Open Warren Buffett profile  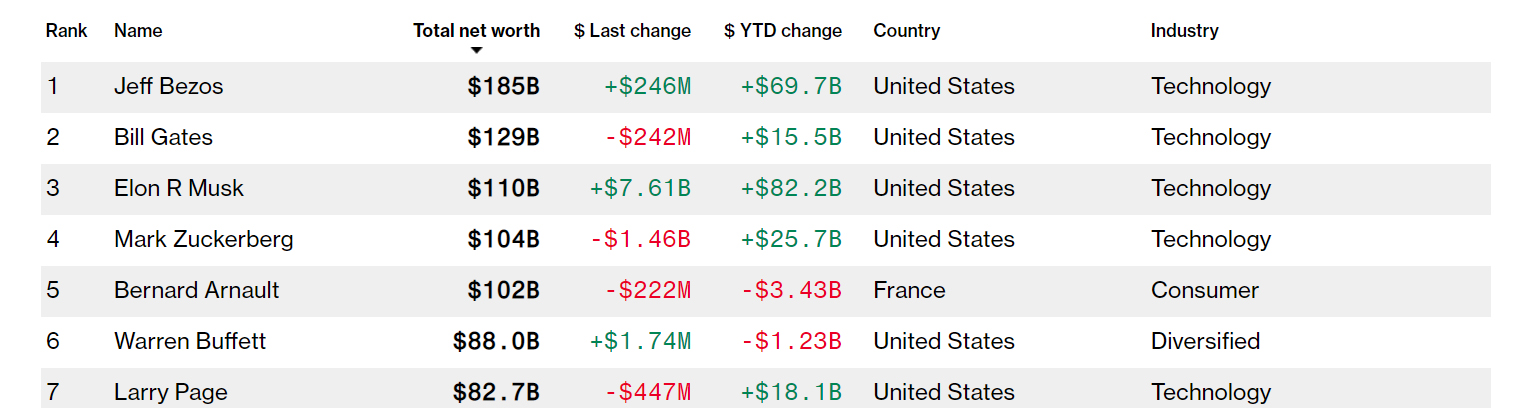(190, 342)
